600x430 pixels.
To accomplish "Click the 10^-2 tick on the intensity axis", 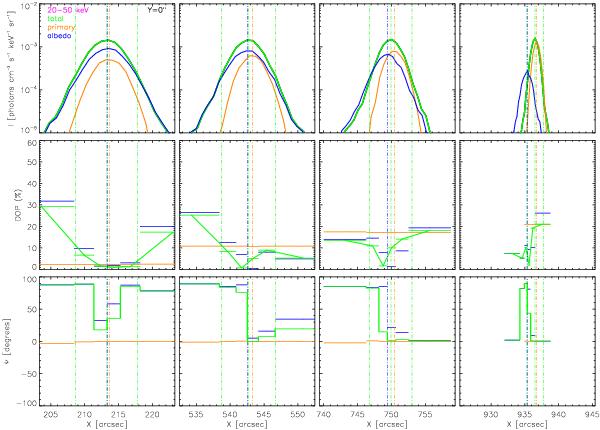I will (x=28, y=7).
